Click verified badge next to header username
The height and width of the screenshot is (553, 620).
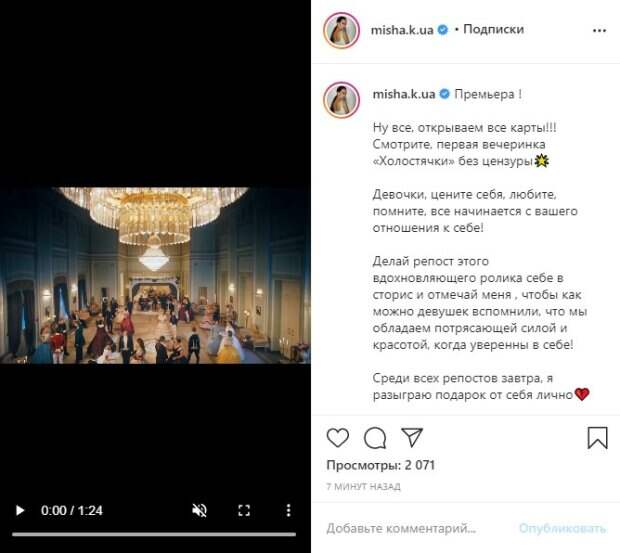tap(443, 30)
